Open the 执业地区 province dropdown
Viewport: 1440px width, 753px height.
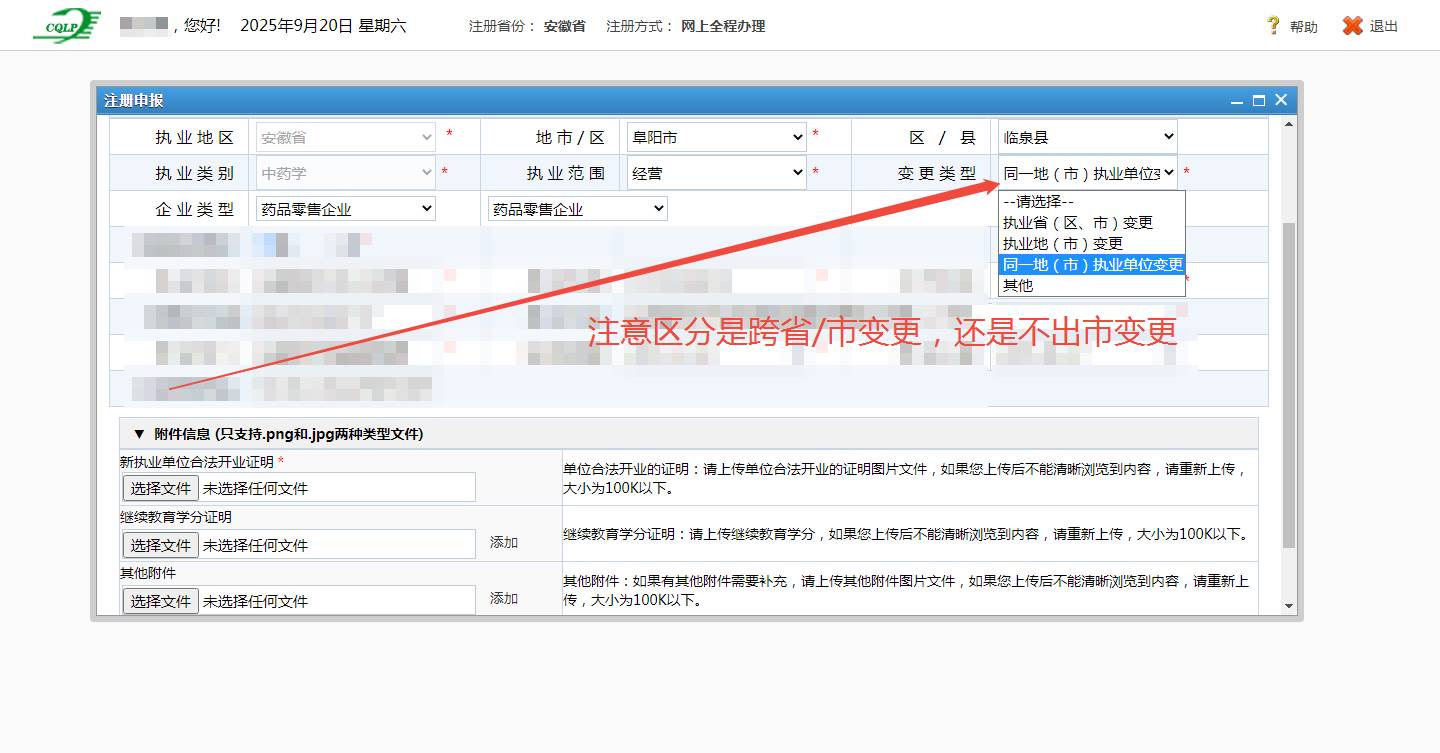coord(346,137)
